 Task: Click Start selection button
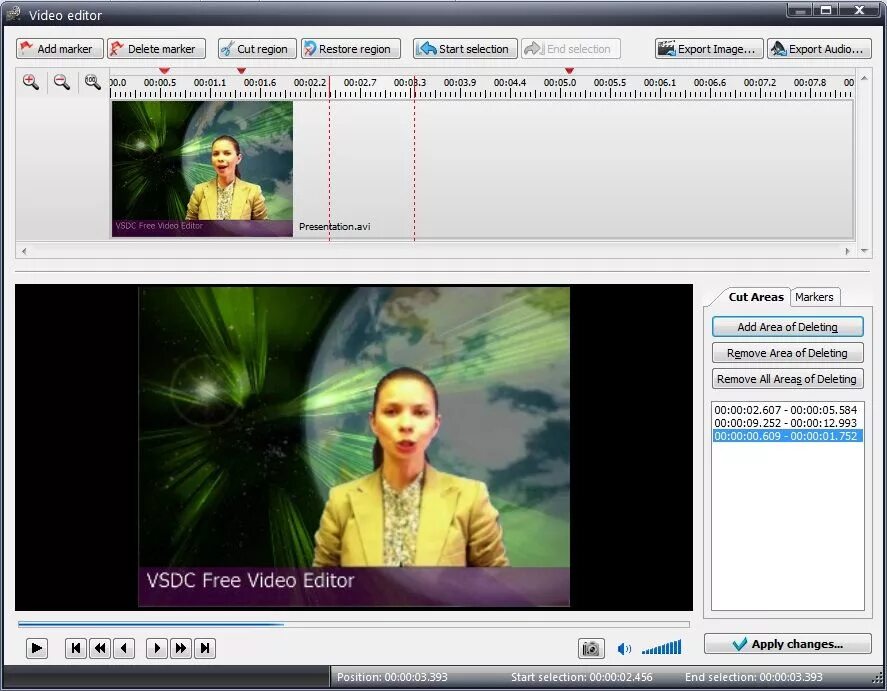[x=465, y=49]
